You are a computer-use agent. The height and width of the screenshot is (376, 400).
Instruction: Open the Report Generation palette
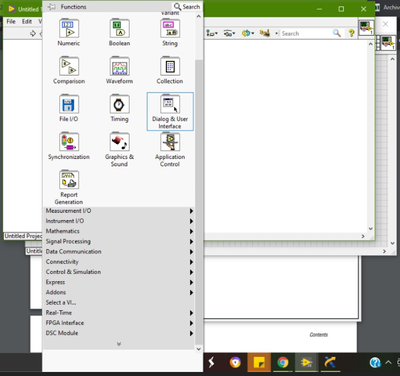69,187
